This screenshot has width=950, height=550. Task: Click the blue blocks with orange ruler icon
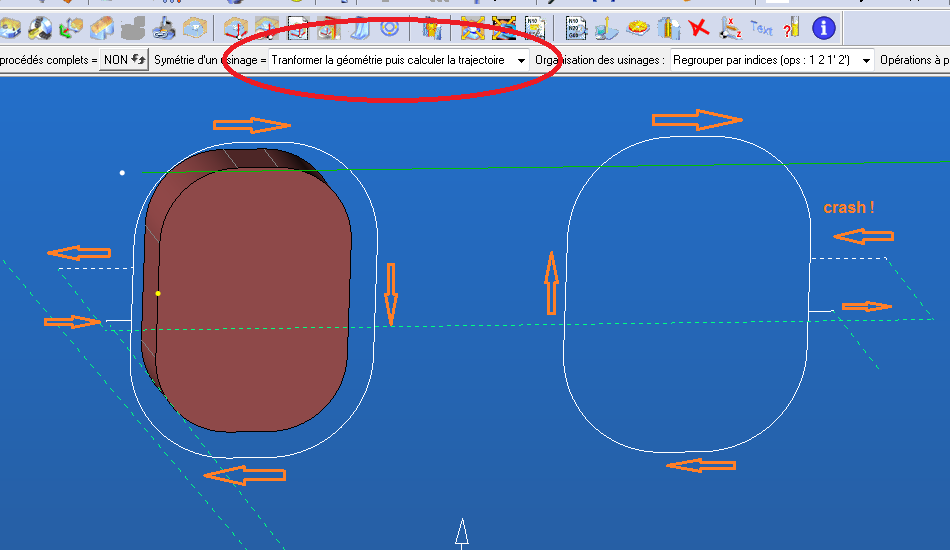669,28
